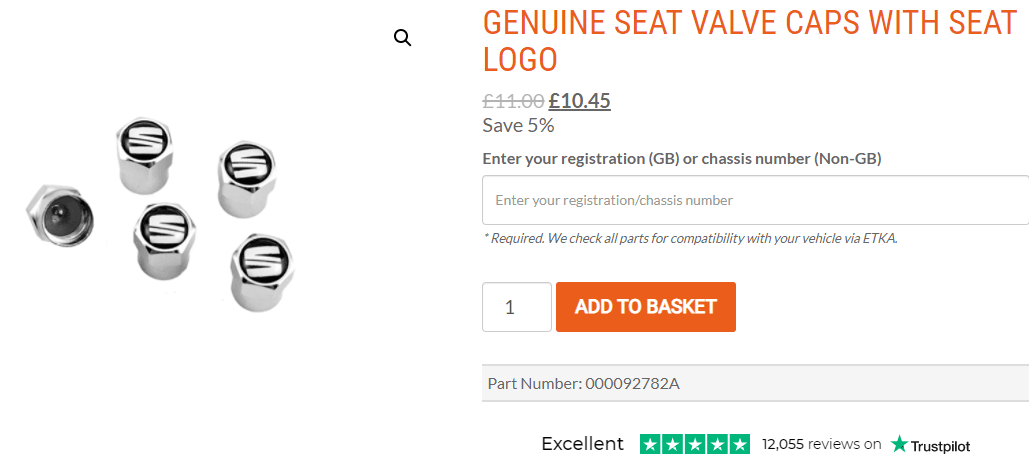Click the center SEAT logo valve cap
This screenshot has height=465, width=1029.
[x=163, y=240]
